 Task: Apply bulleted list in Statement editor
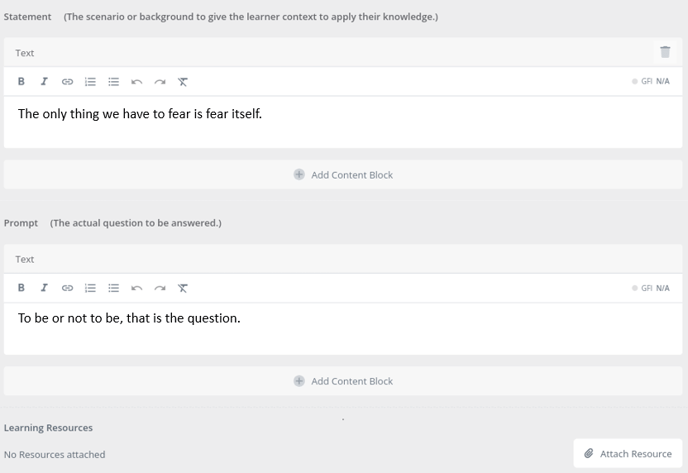[x=113, y=82]
